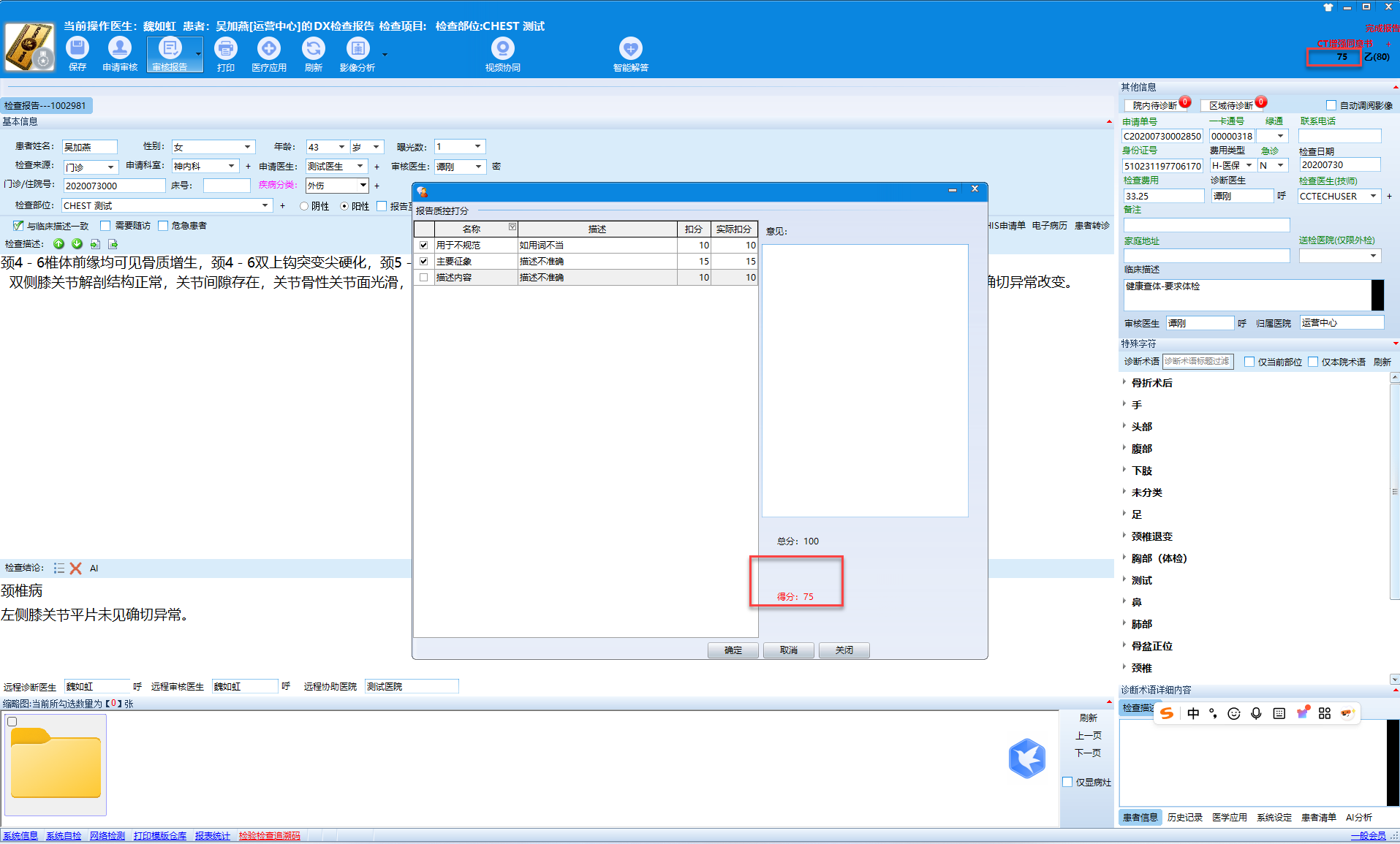1400x844 pixels.
Task: Open the 性别 dropdown
Action: pyautogui.click(x=247, y=147)
